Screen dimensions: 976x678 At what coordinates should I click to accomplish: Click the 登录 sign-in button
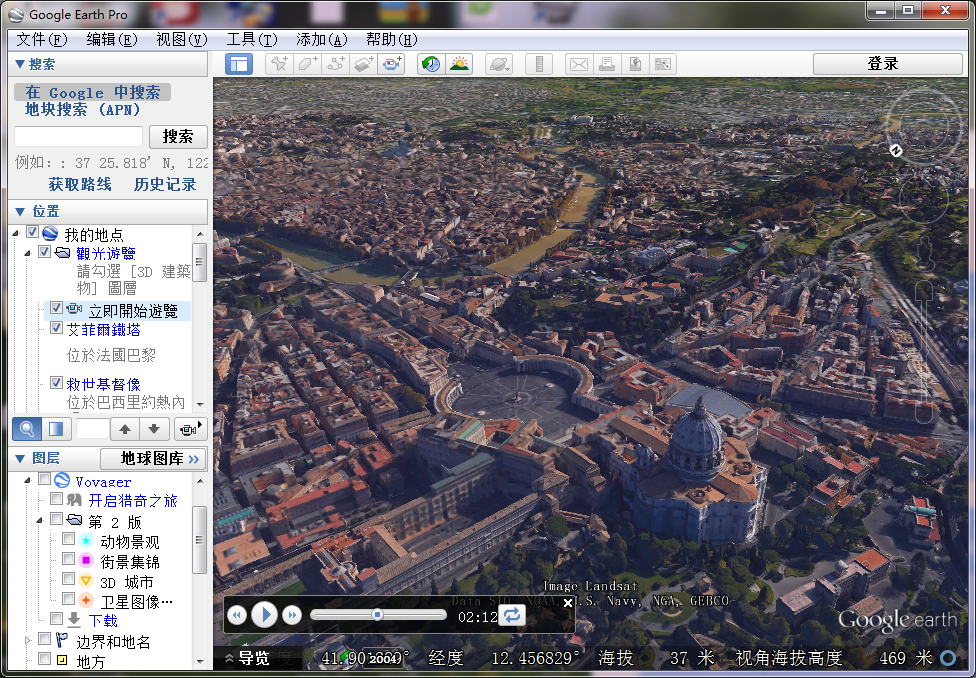point(882,64)
